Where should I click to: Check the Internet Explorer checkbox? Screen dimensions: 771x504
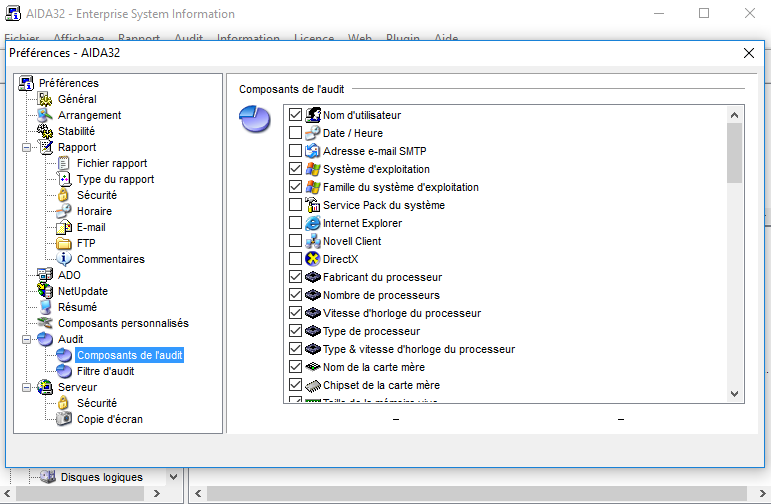point(296,223)
